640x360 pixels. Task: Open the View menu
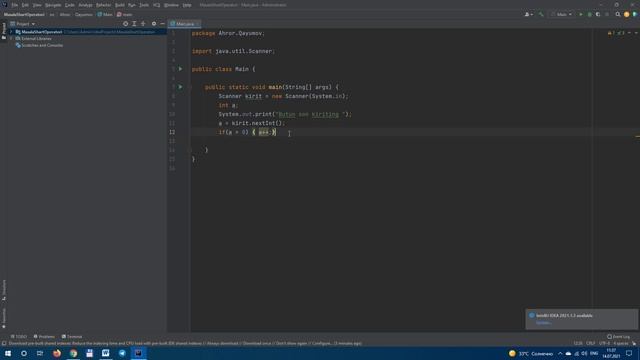click(x=37, y=5)
